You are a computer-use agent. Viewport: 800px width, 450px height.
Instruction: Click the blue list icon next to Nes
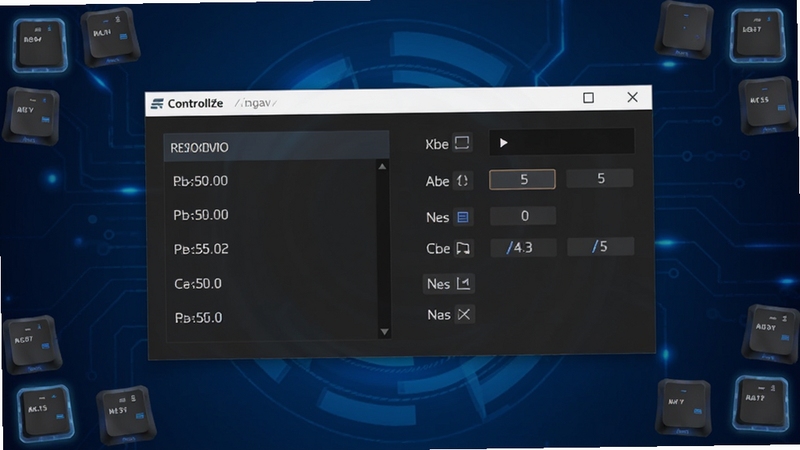(463, 217)
